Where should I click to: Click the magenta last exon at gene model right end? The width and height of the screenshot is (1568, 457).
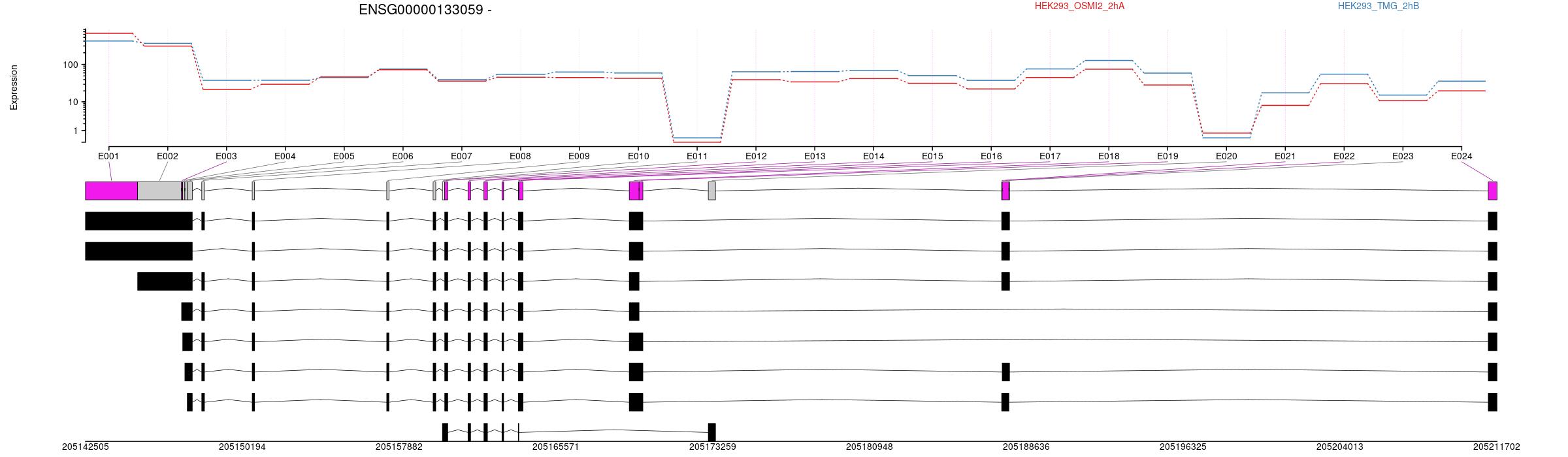point(1492,191)
